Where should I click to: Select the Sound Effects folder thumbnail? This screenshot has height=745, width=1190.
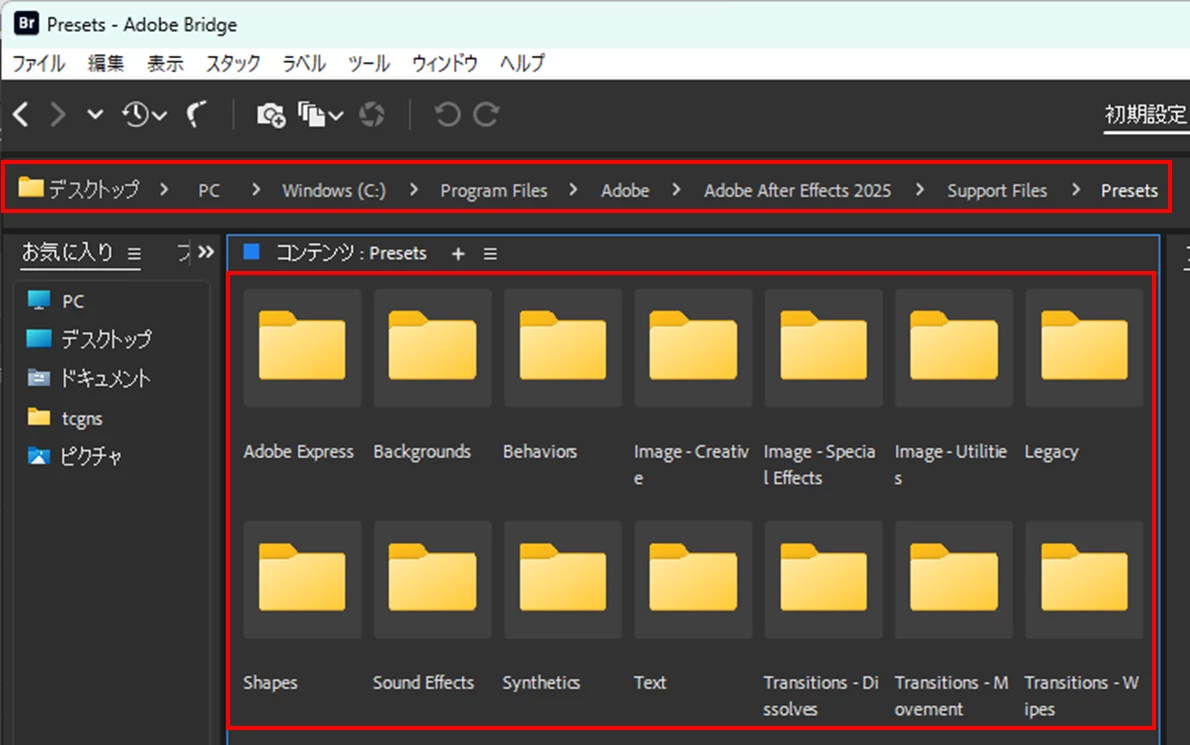coord(433,580)
